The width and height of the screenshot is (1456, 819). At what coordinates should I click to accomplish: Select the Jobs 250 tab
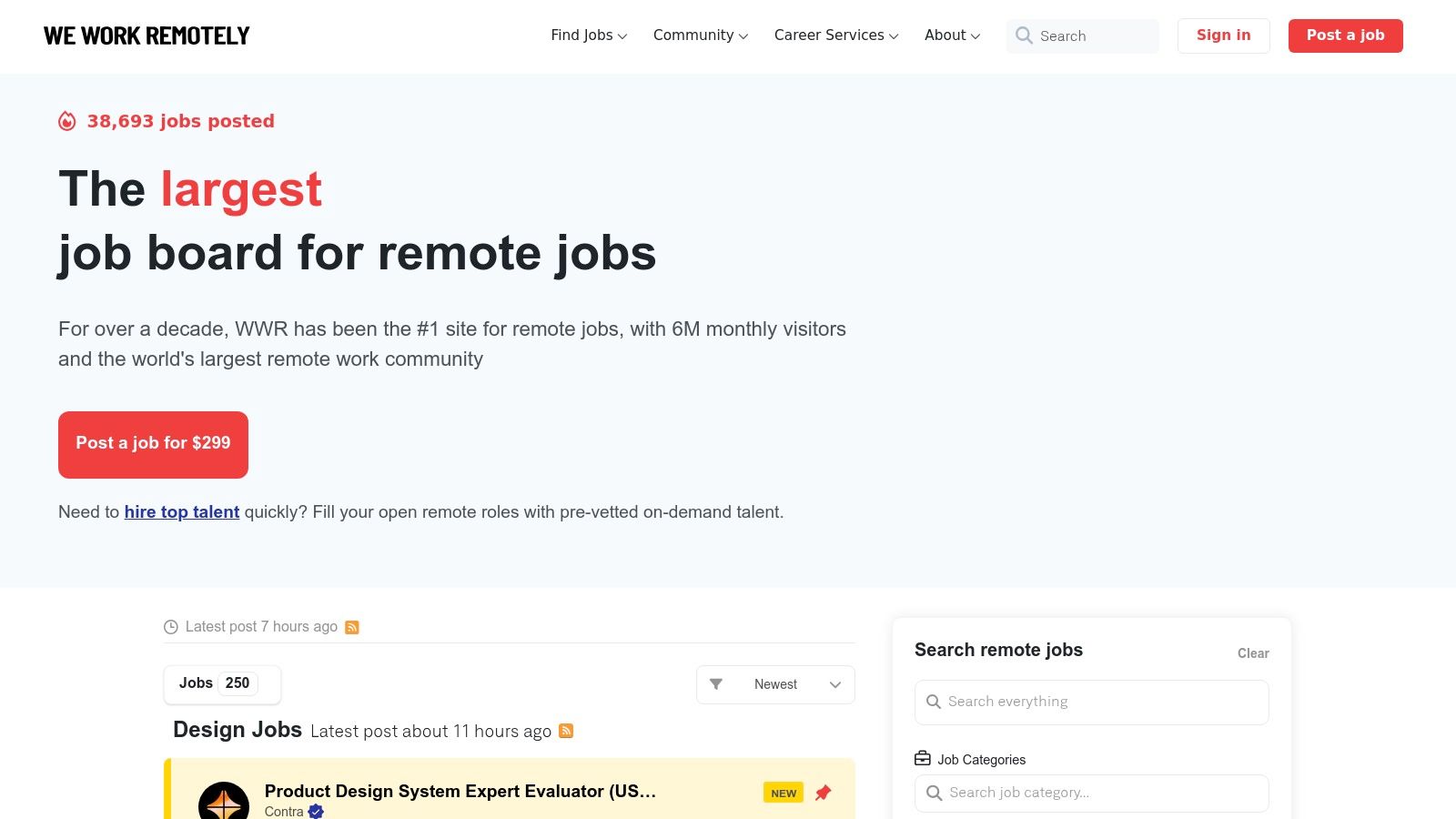pos(220,683)
